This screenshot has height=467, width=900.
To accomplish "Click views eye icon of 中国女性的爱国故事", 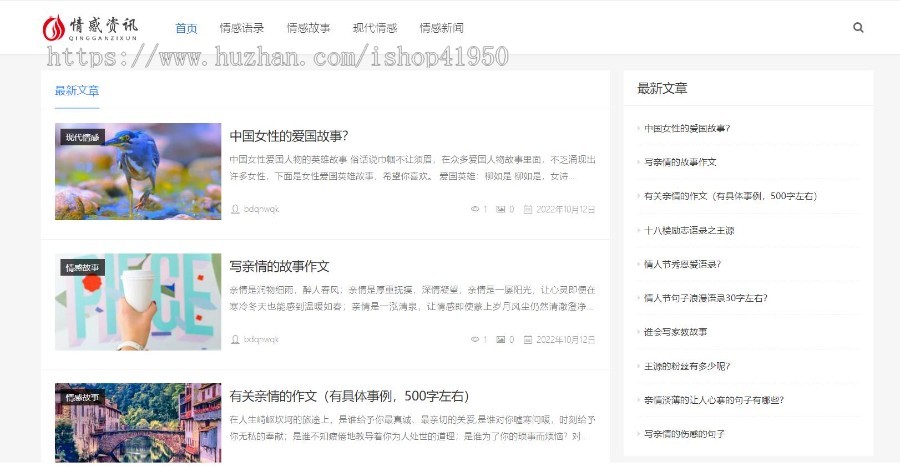I will pyautogui.click(x=475, y=209).
